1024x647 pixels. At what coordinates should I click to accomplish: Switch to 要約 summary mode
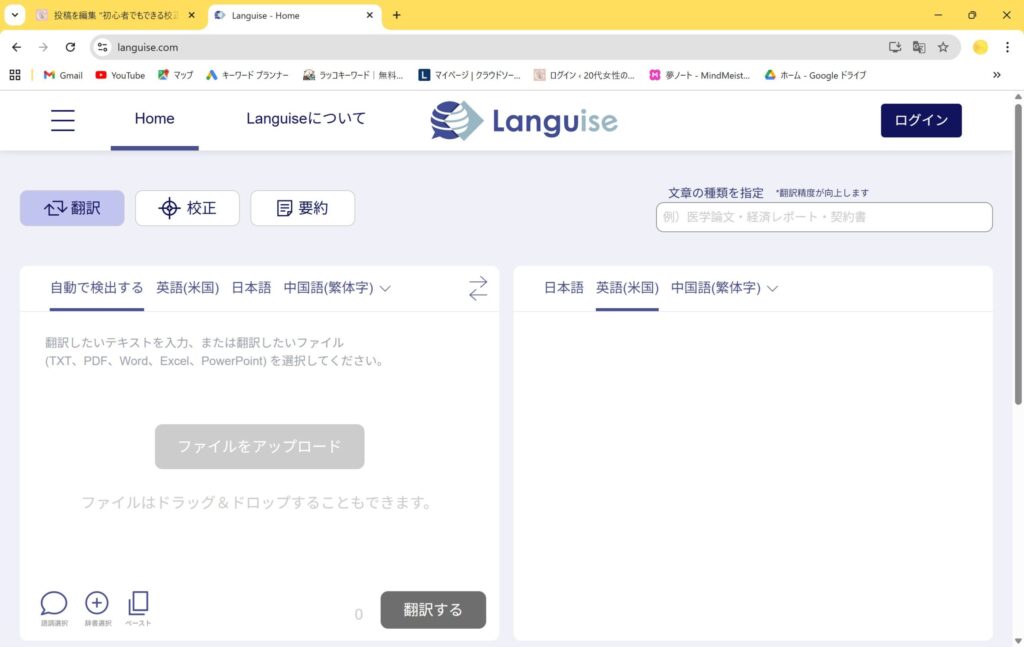coord(302,208)
